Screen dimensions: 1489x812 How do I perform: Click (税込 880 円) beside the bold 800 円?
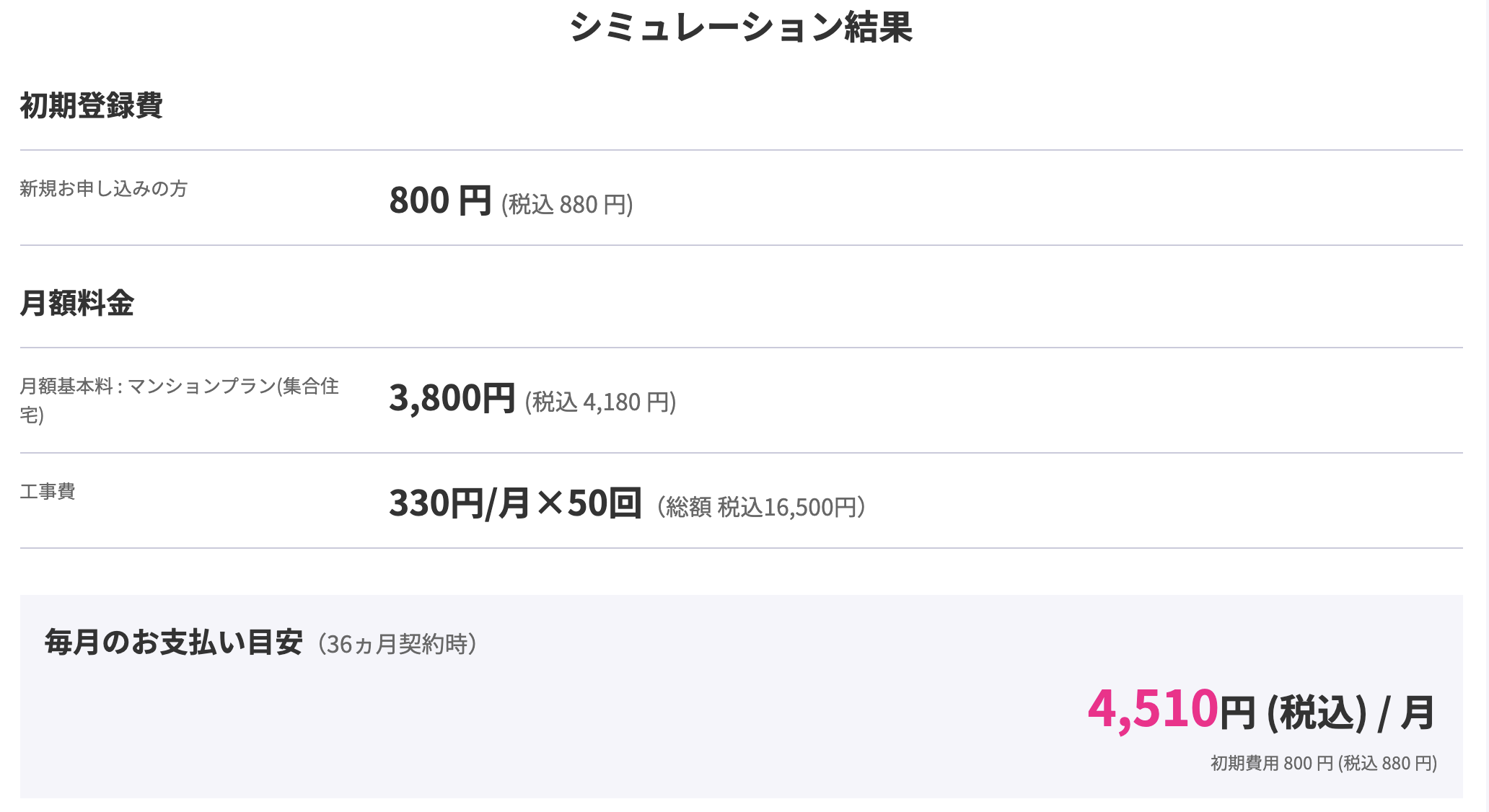(x=567, y=205)
